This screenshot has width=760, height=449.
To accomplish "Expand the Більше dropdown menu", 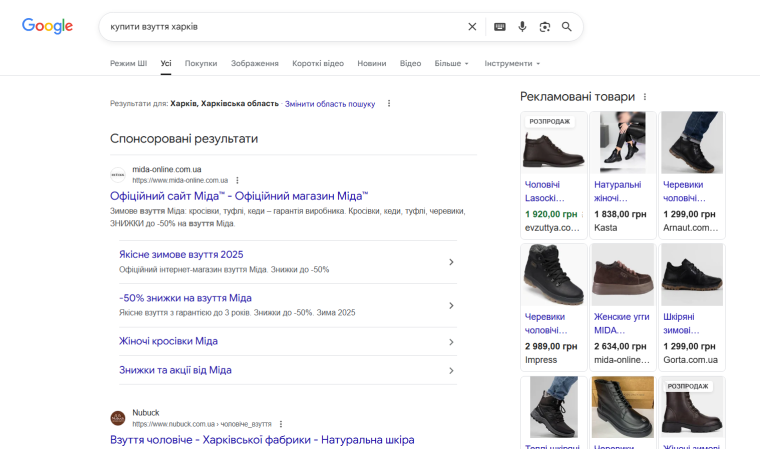I will pyautogui.click(x=450, y=63).
